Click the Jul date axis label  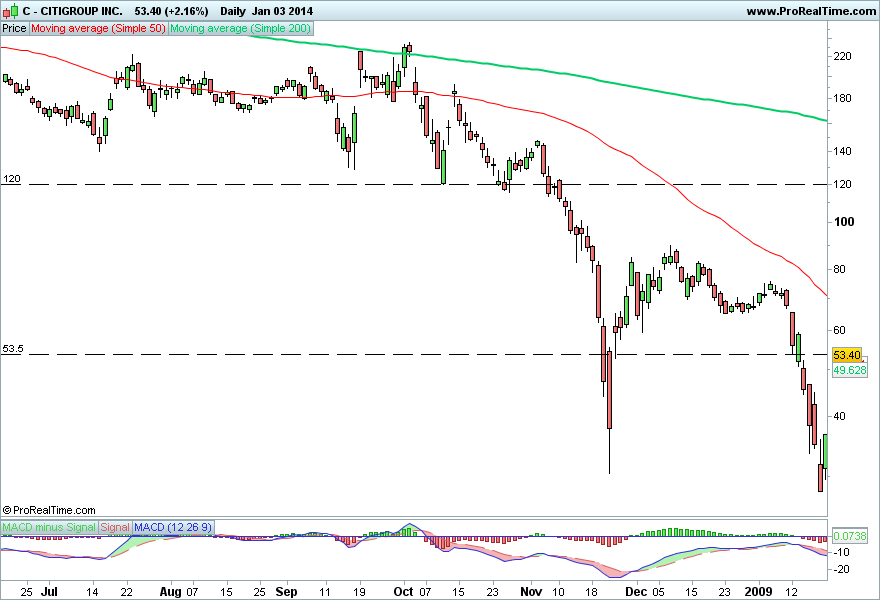(49, 592)
